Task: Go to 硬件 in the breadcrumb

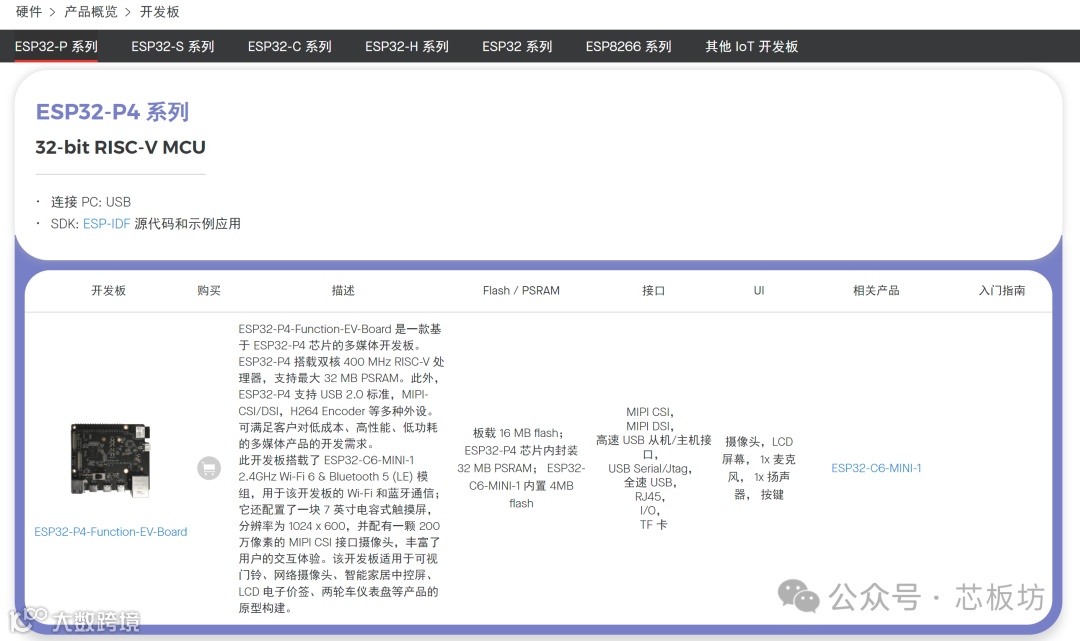Action: click(x=29, y=12)
